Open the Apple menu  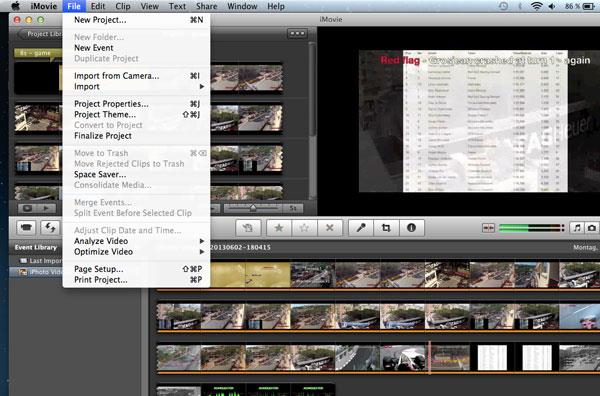tap(16, 6)
